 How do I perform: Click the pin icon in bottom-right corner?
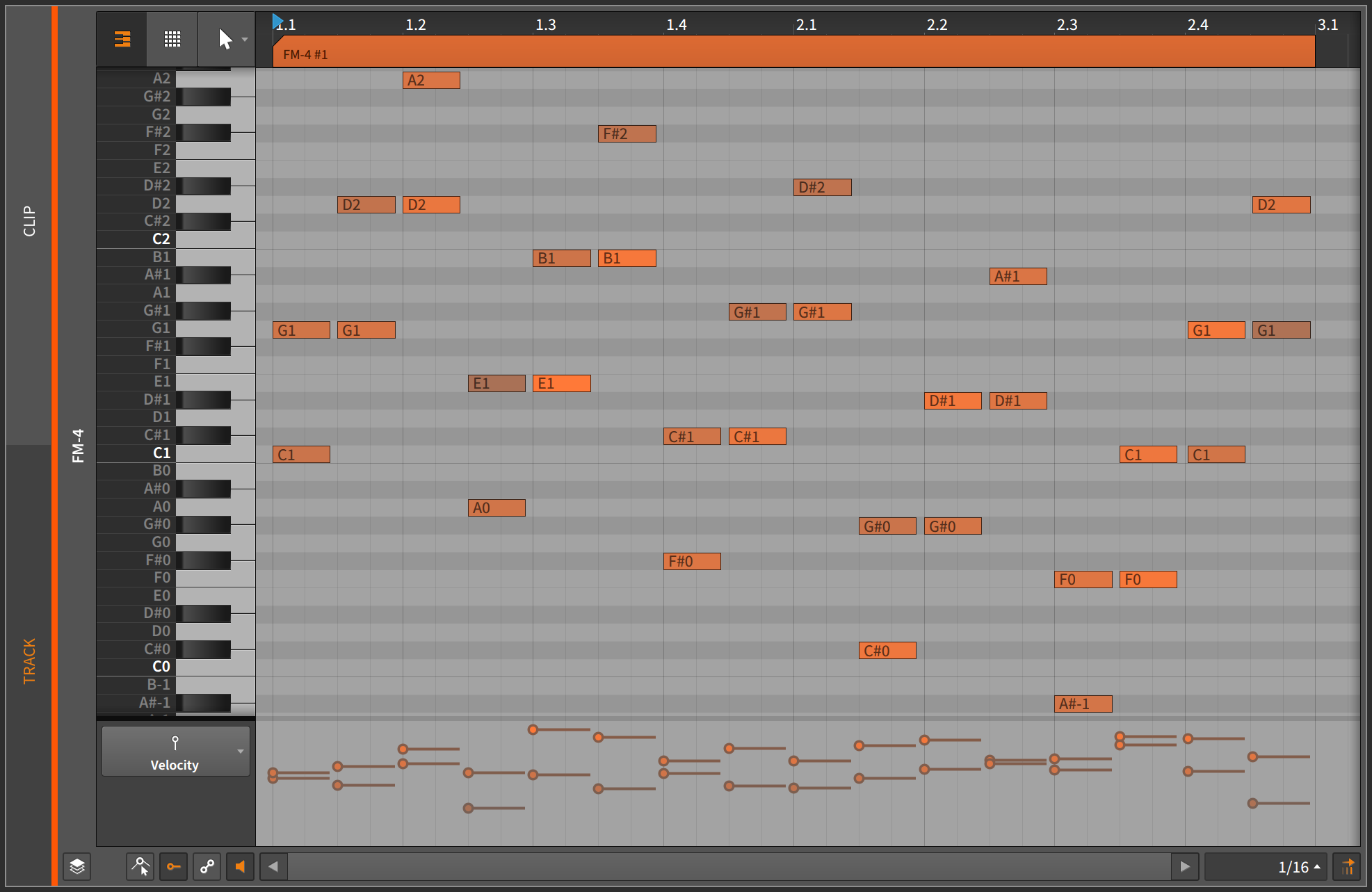point(1348,867)
